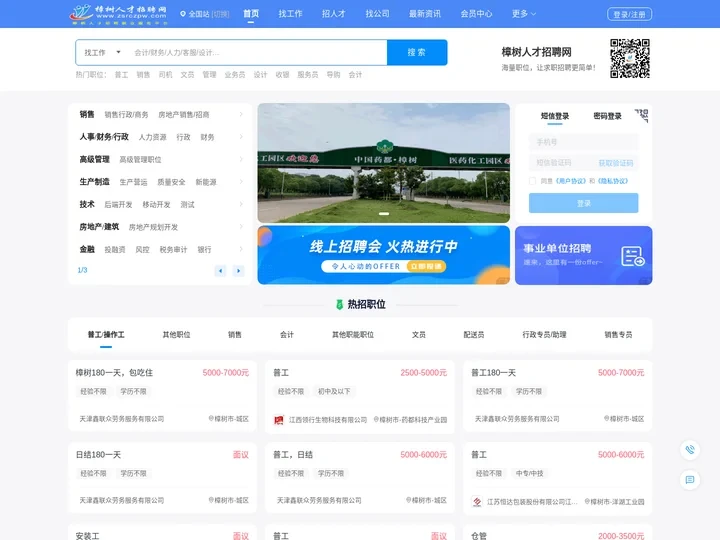Screen dimensions: 720x540
Task: Click the 事业单位招聘 document icon
Action: (x=633, y=256)
